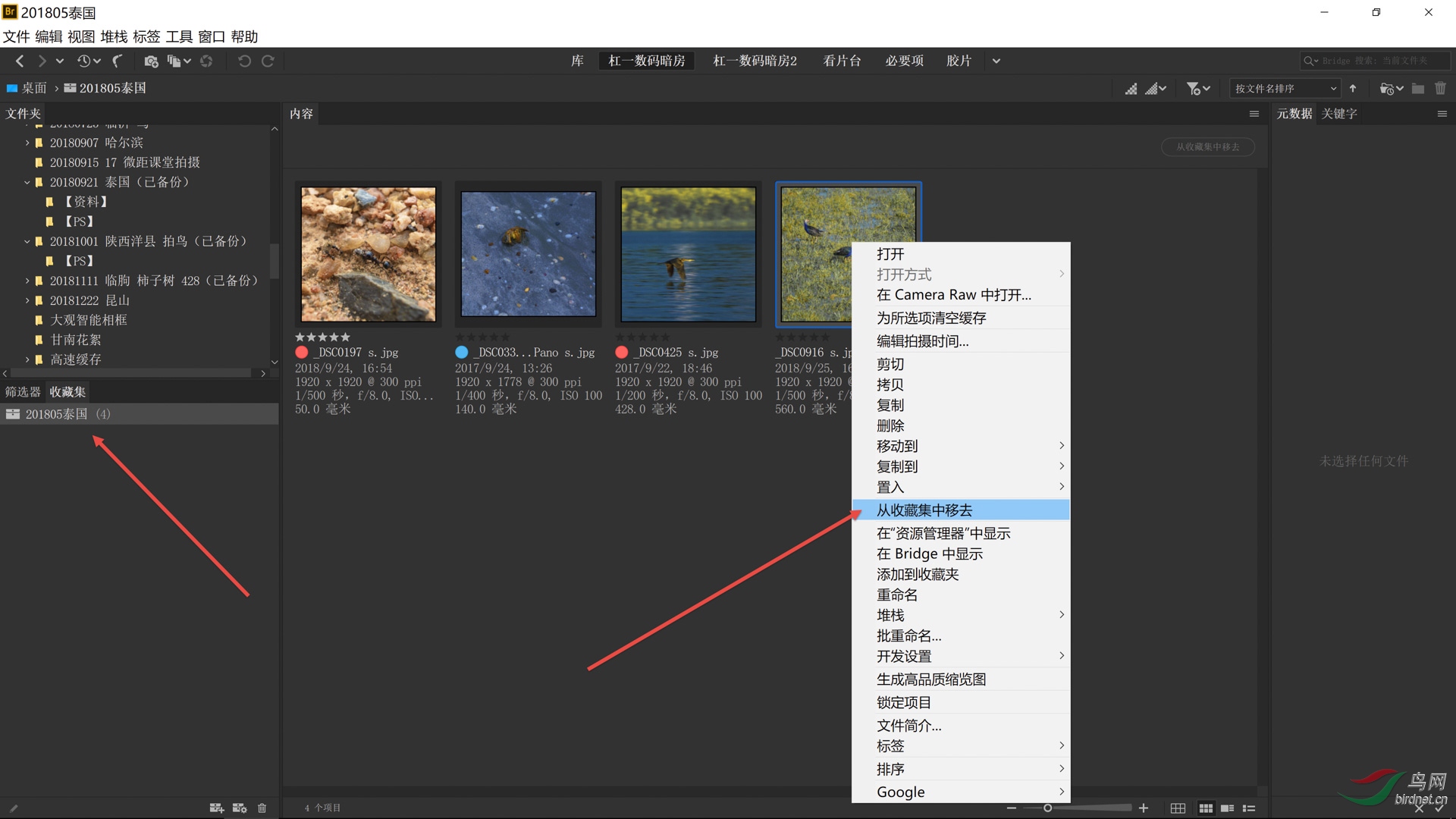This screenshot has width=1456, height=819.
Task: Click the new smart collection icon
Action: [240, 808]
